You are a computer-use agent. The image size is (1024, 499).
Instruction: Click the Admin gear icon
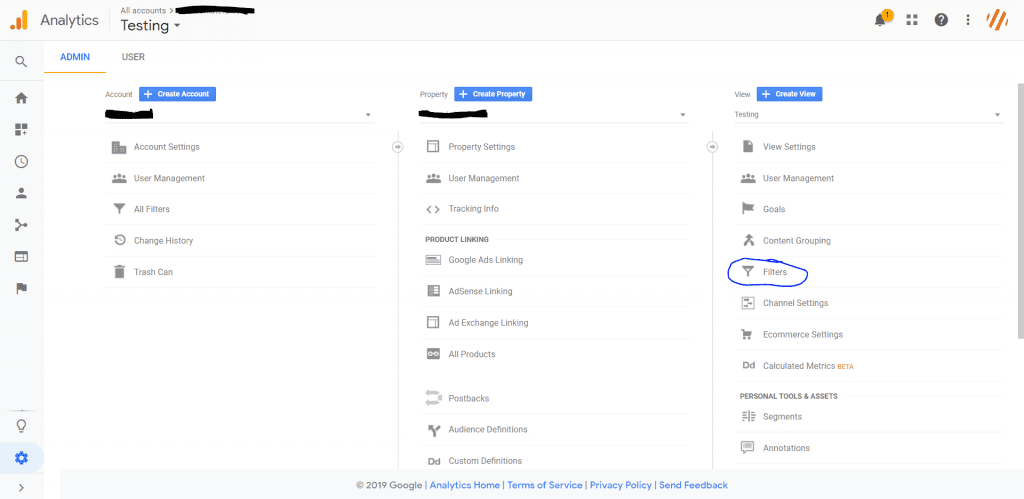[x=21, y=458]
